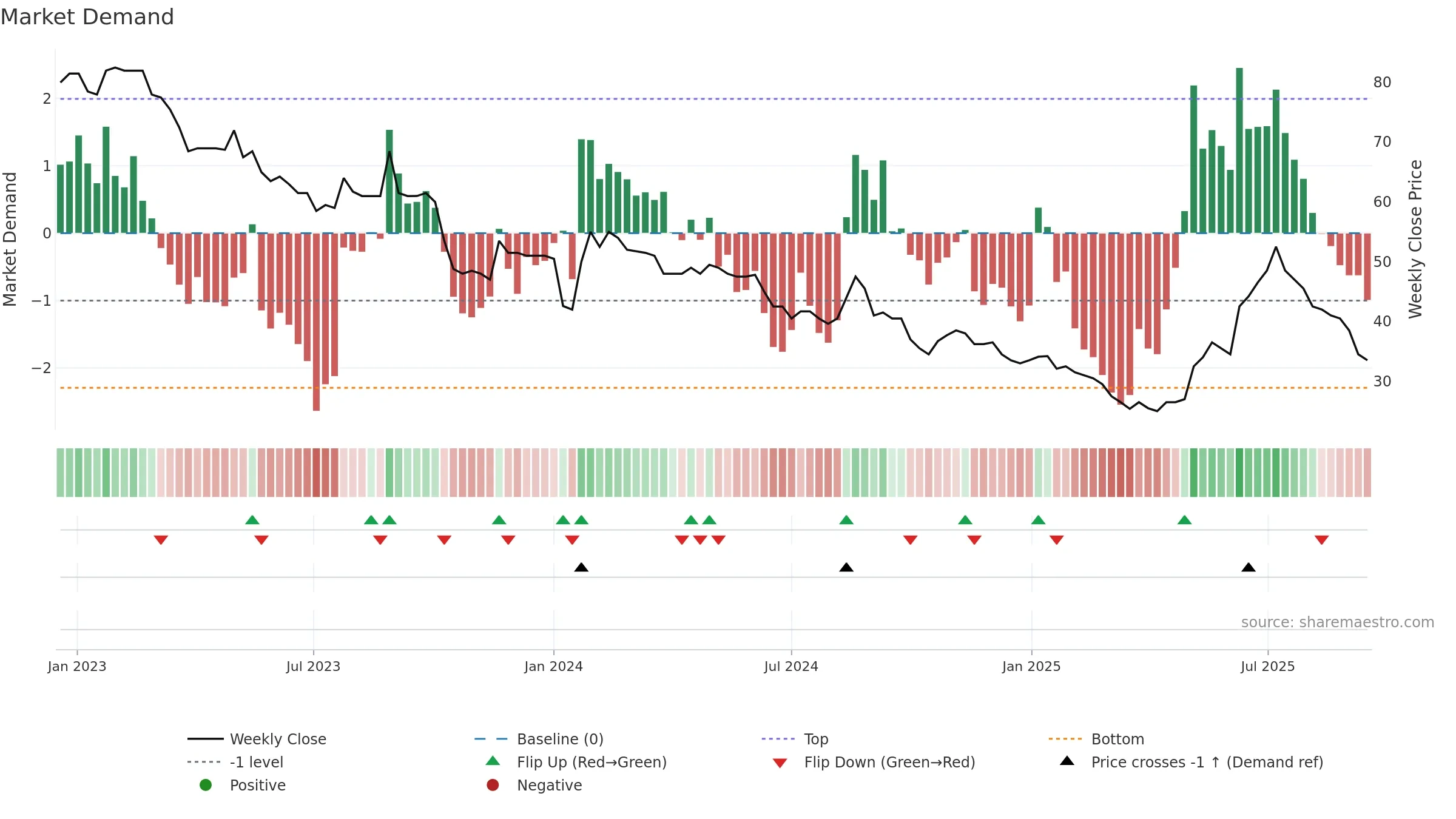
Task: Select the earliest green Flip Up marker in 2023
Action: click(x=252, y=520)
